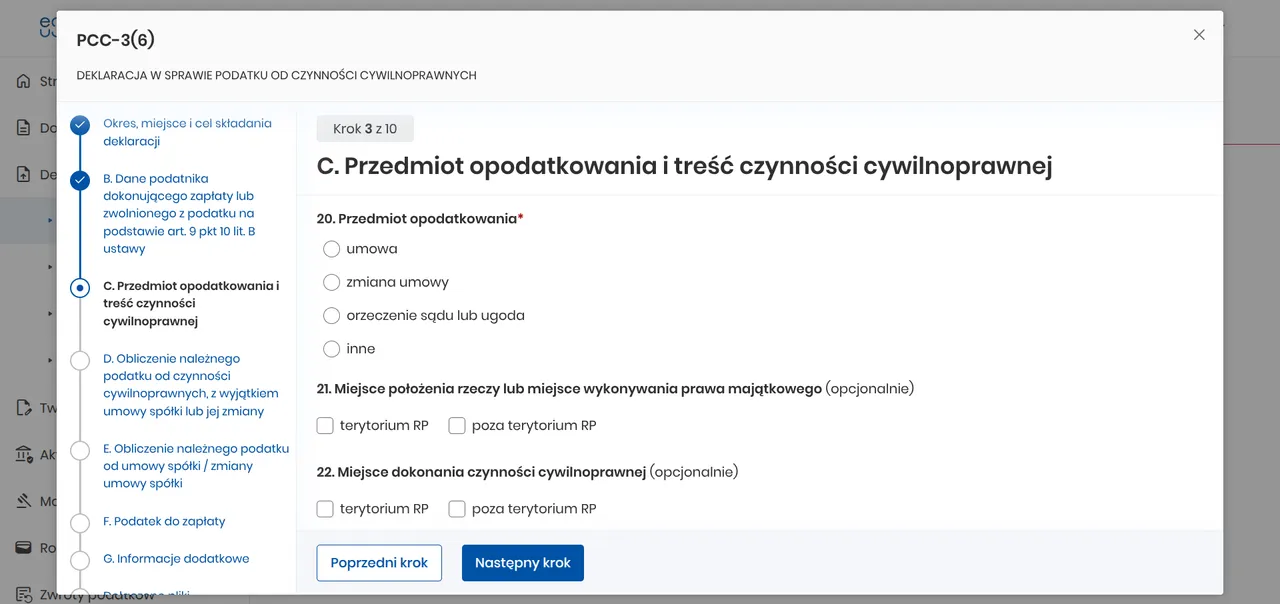Select the 'umowa' radio option
Image resolution: width=1280 pixels, height=604 pixels.
tap(332, 249)
